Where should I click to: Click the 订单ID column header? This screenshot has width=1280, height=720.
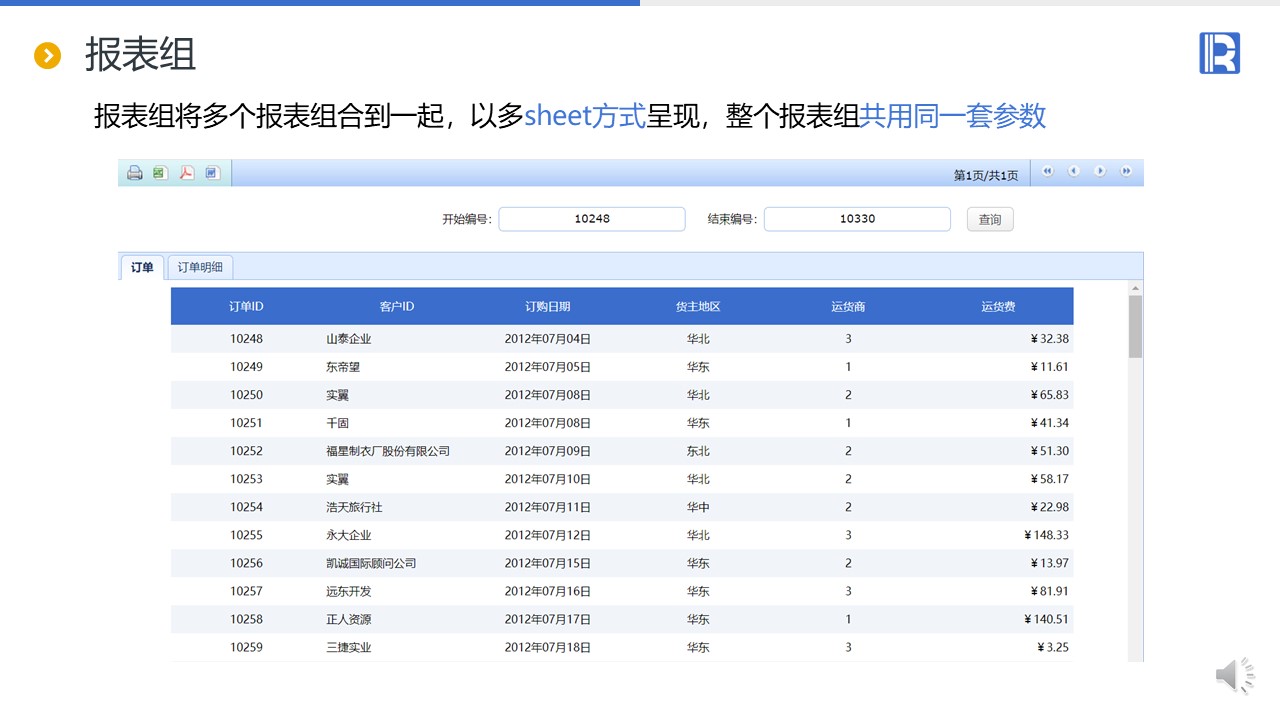pyautogui.click(x=246, y=306)
